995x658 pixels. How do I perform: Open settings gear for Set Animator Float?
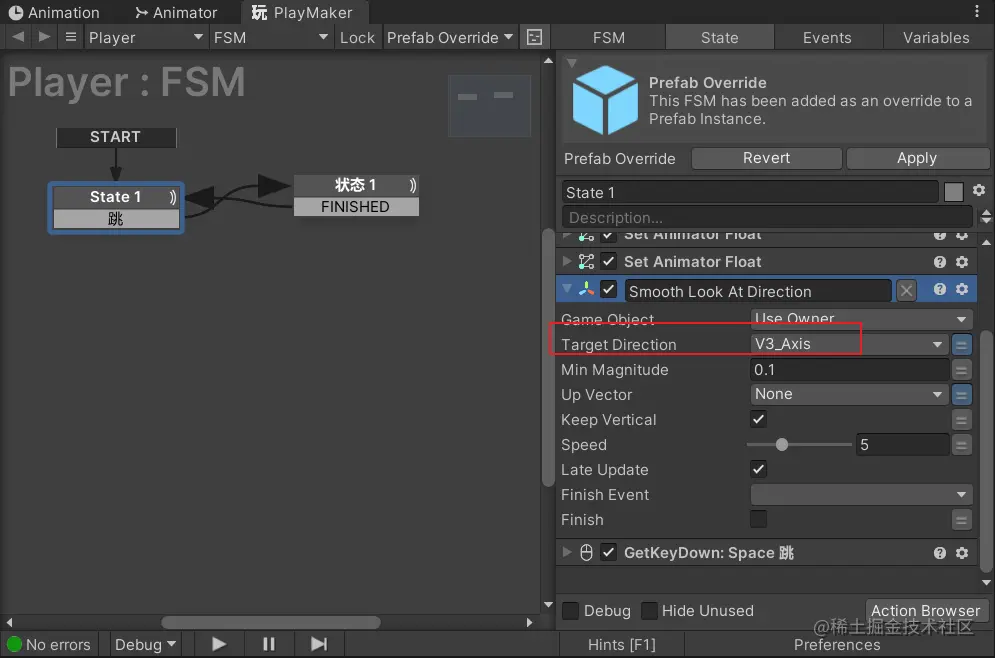click(x=962, y=262)
